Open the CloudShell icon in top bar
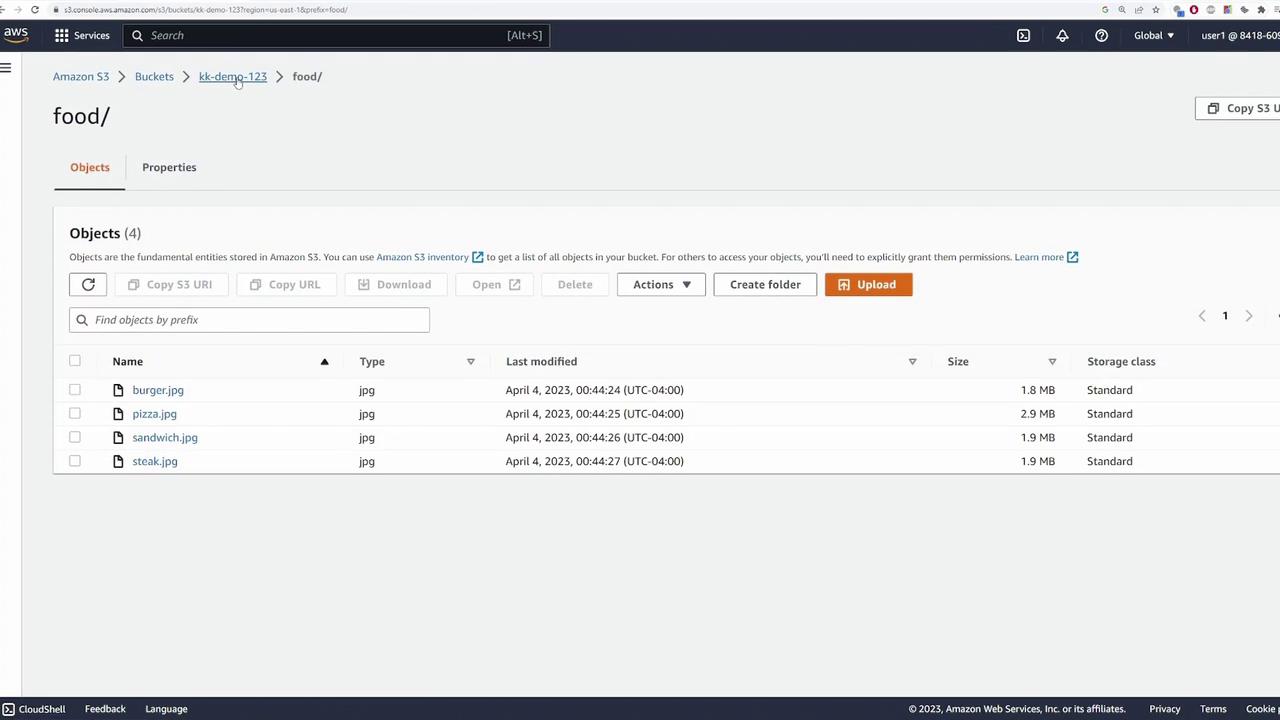 click(x=1023, y=35)
